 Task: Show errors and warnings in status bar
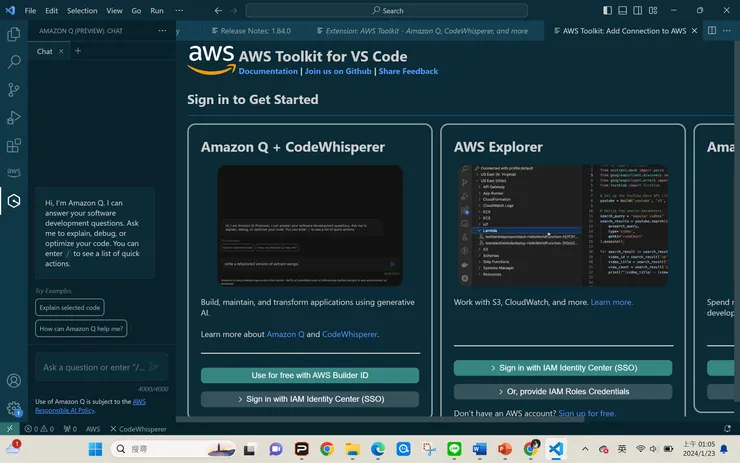(x=39, y=429)
